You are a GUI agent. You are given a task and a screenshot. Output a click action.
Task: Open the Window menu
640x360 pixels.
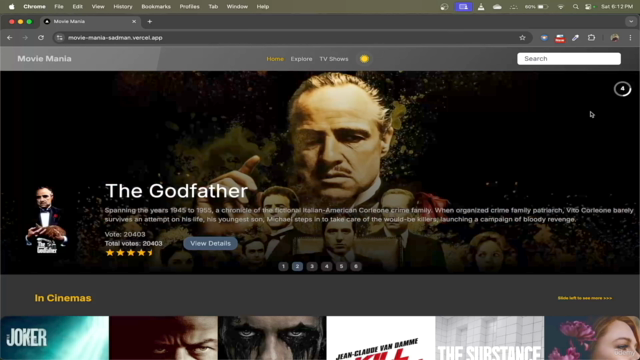(237, 7)
